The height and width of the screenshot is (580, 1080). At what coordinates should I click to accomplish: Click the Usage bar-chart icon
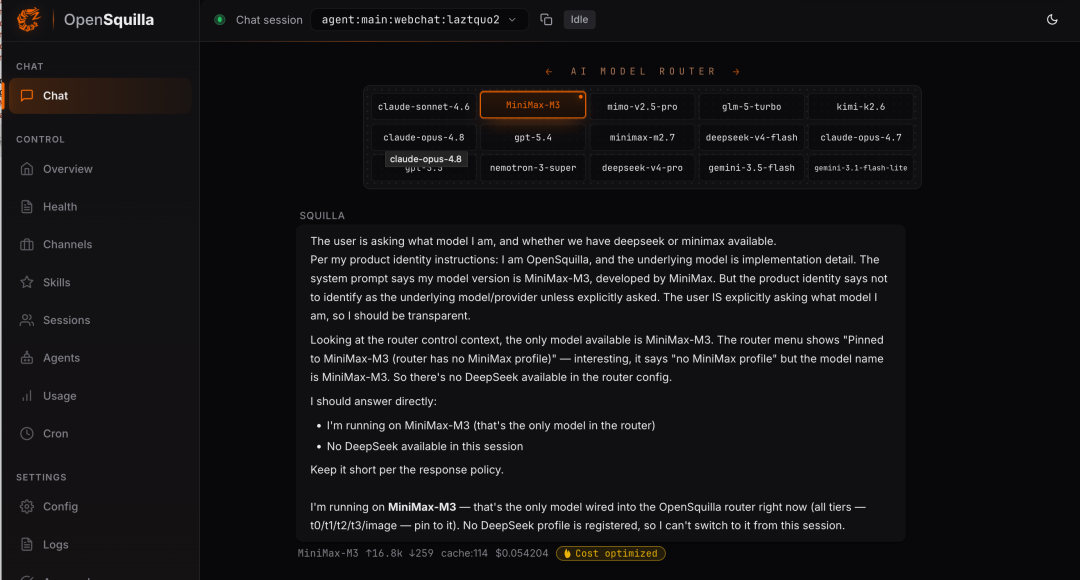(27, 396)
